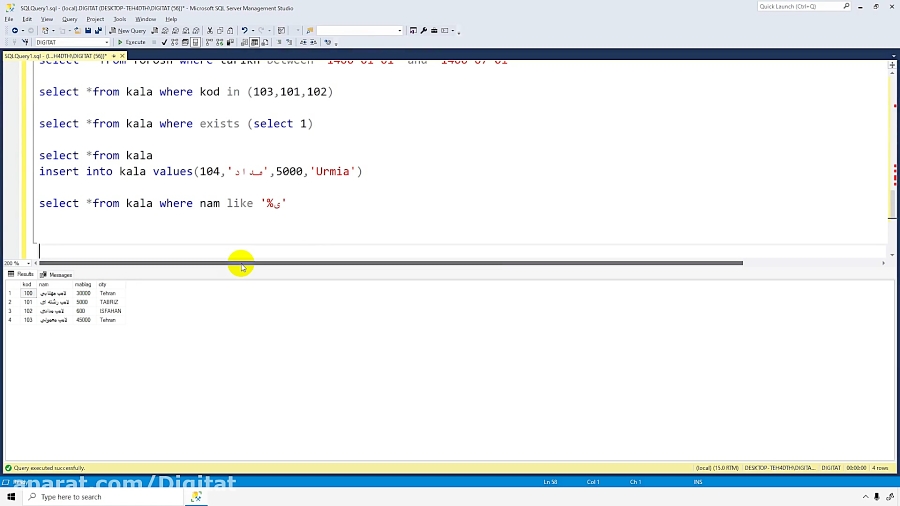Viewport: 900px width, 506px height.
Task: Toggle IntelliSense enabled button
Action: pos(195,42)
